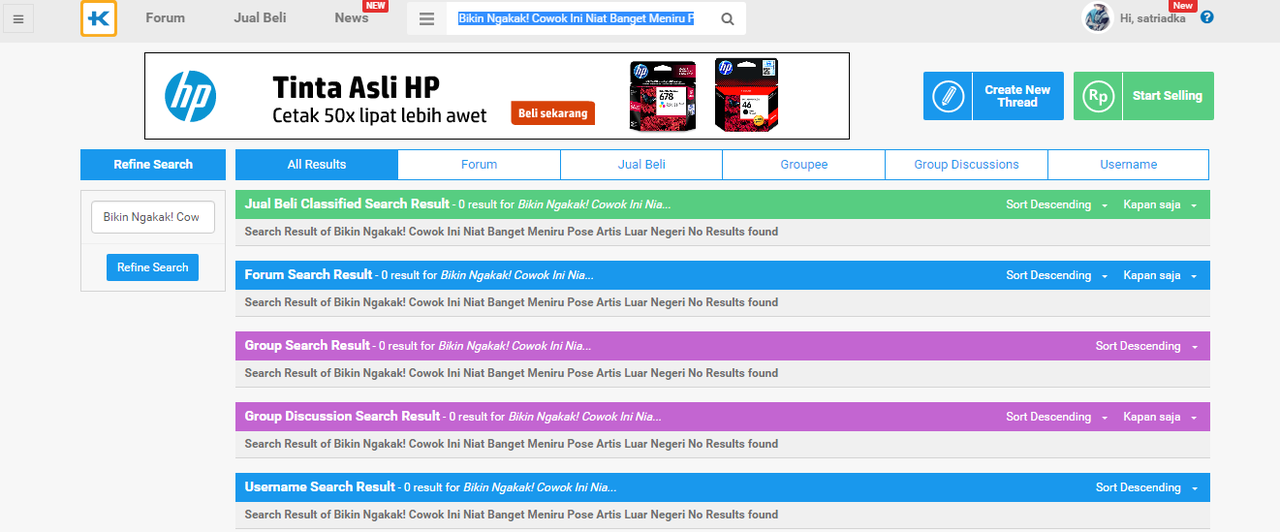
Task: Click the Start Selling button
Action: (x=1144, y=96)
